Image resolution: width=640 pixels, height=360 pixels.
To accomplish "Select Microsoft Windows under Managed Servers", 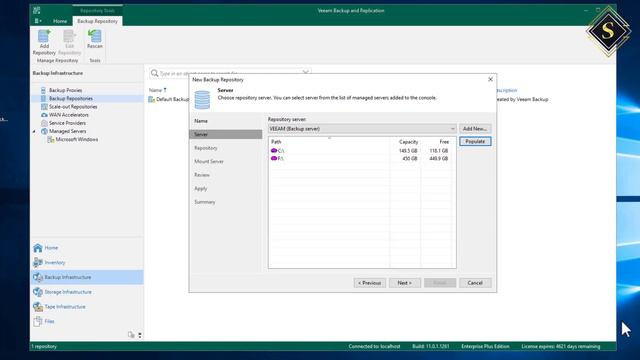I will (77, 139).
